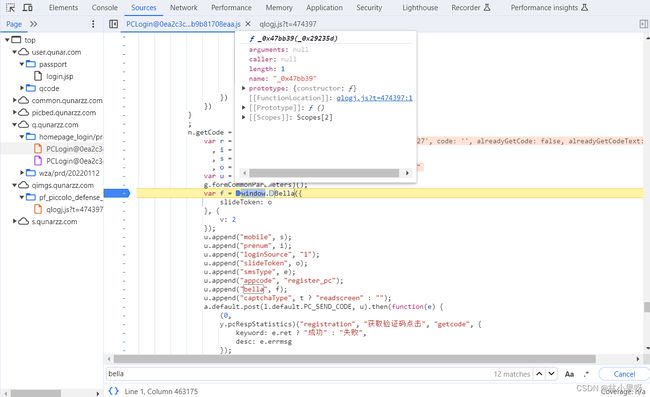Open the navigator three-dot menu
Screen dimensions: 650x397
click(93, 24)
